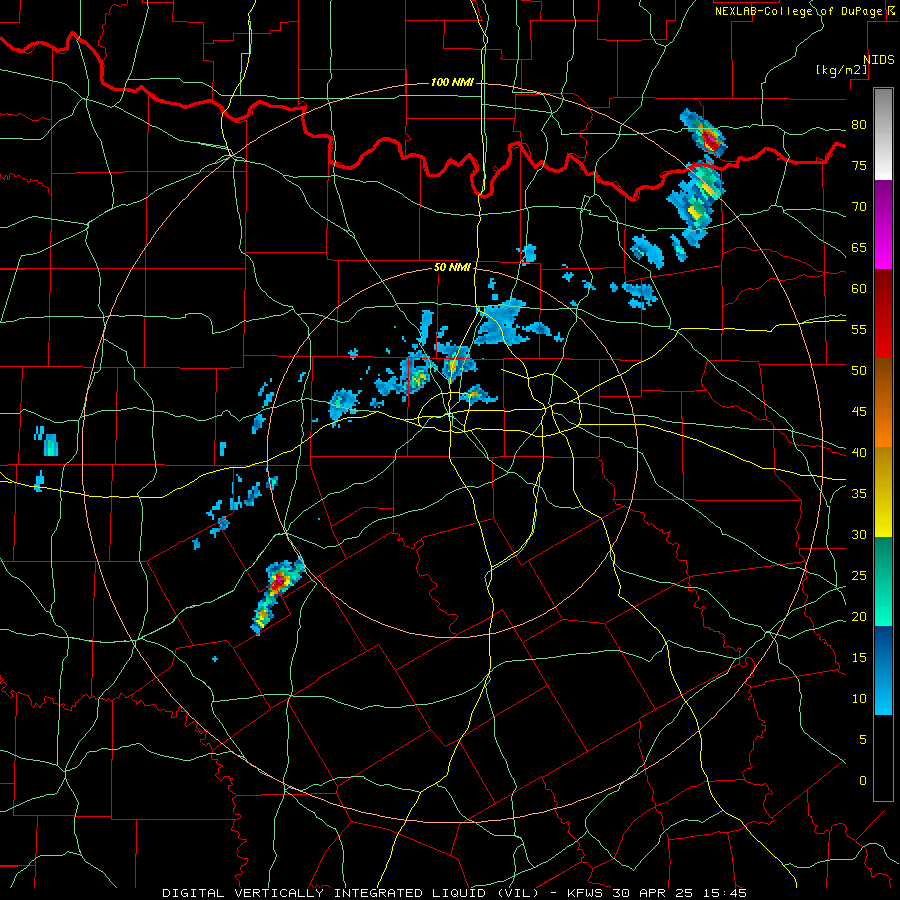Screen dimensions: 900x900
Task: Click the NEXLAB-College of DuPage label
Action: 799,11
